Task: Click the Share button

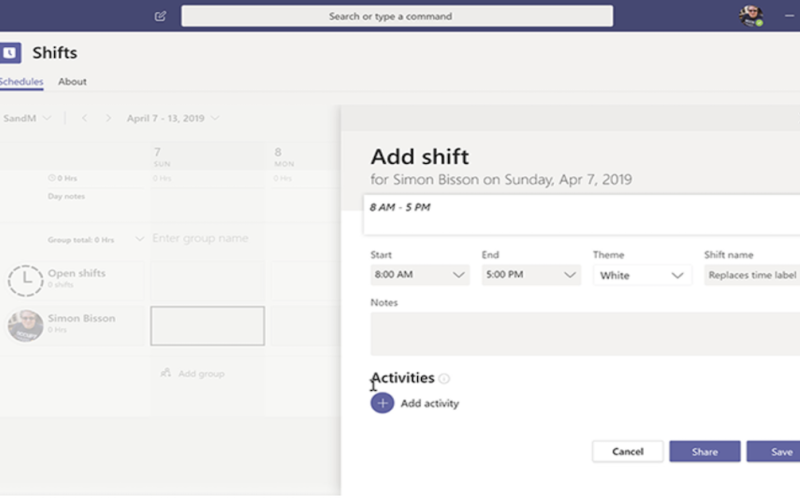Action: pos(705,452)
